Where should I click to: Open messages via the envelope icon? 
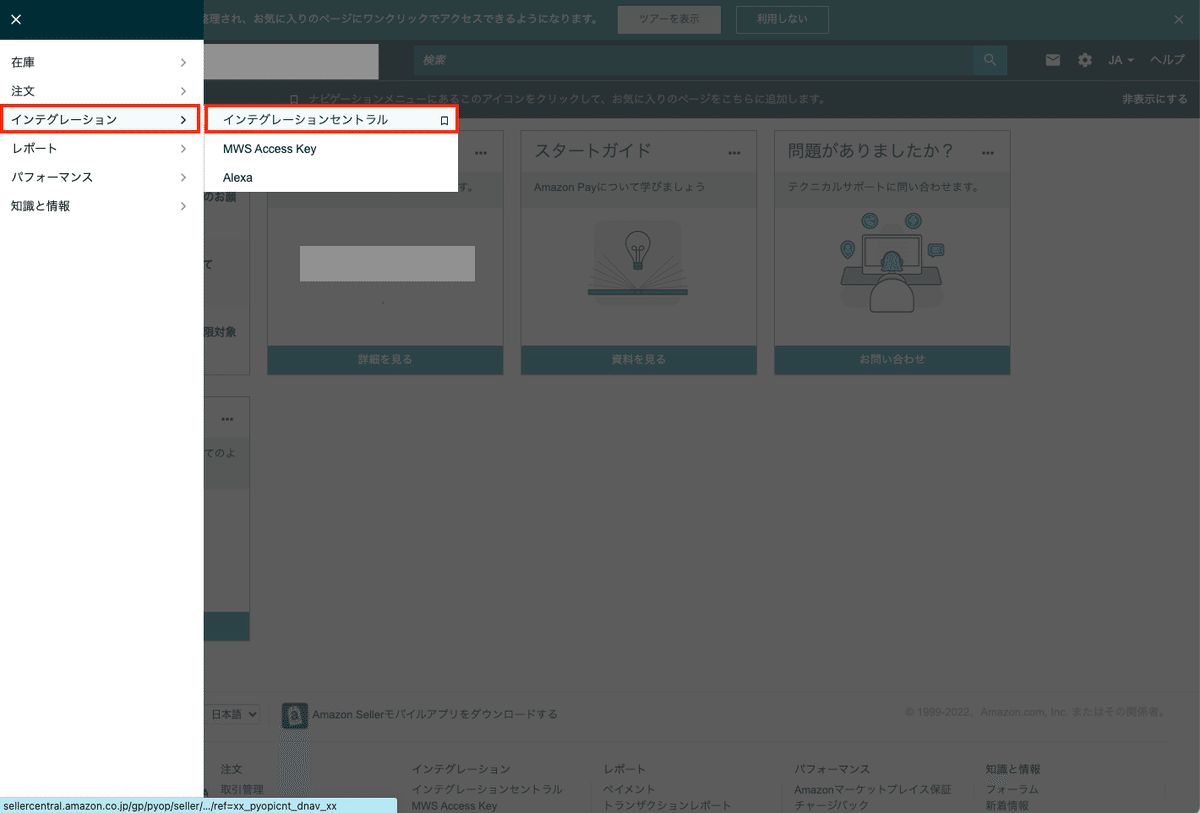[x=1053, y=60]
